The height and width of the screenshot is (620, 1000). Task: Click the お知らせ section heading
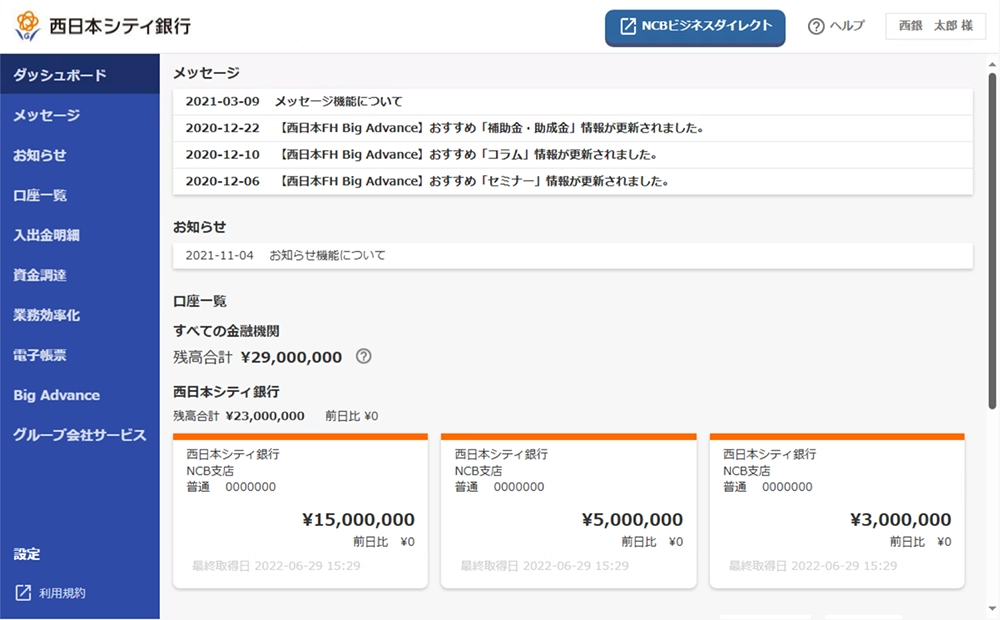pos(200,226)
